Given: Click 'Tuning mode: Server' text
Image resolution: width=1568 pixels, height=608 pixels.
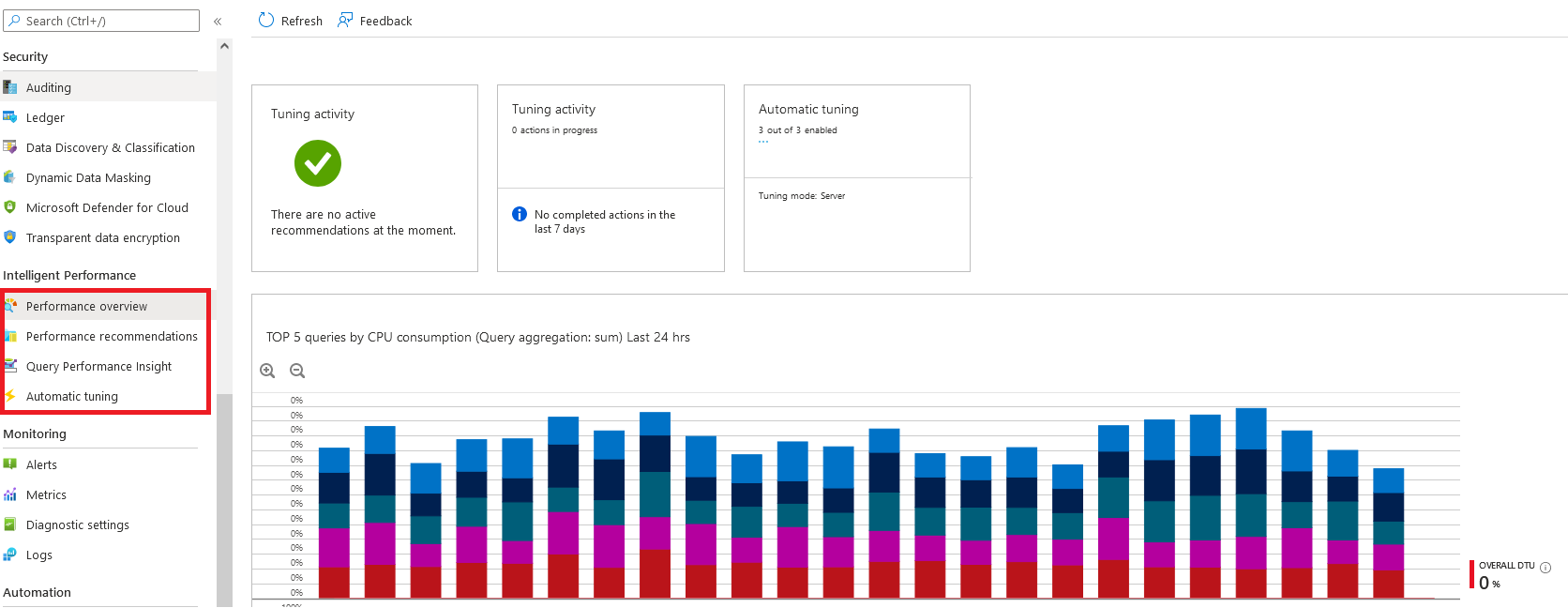Looking at the screenshot, I should tap(802, 196).
